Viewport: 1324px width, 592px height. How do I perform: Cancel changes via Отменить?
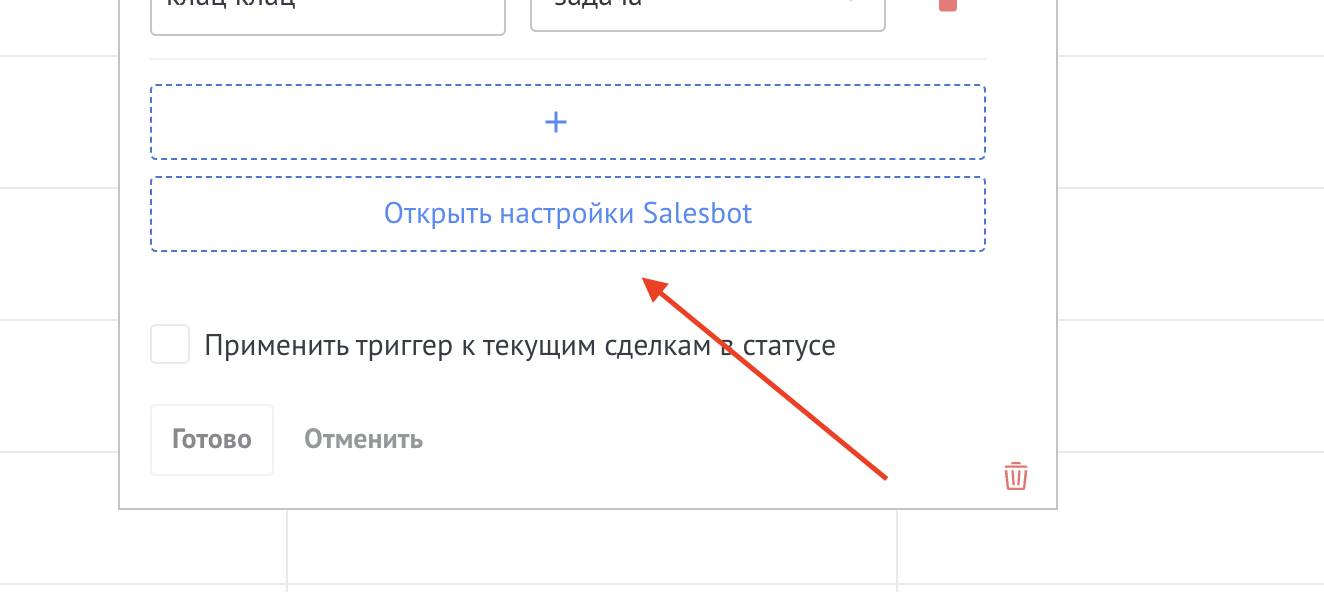pyautogui.click(x=363, y=440)
